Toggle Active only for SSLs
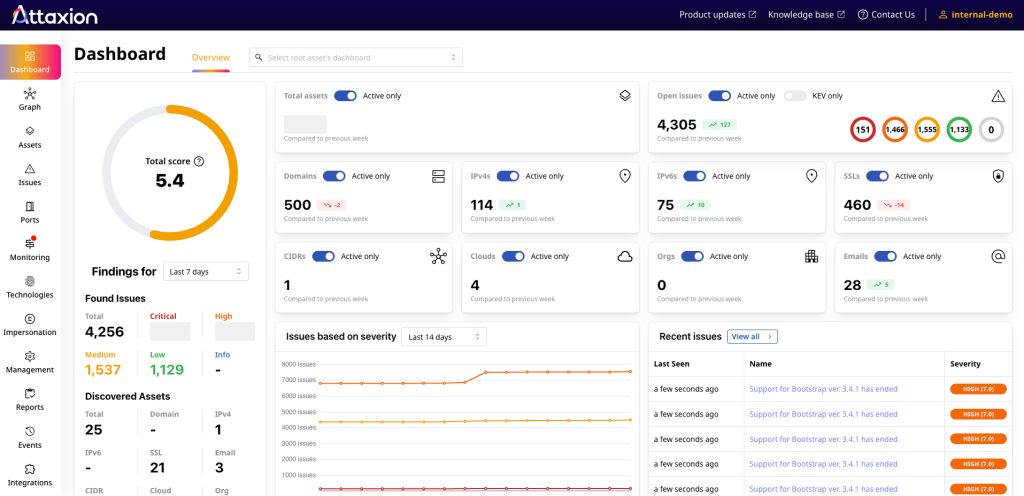1024x496 pixels. pos(877,176)
